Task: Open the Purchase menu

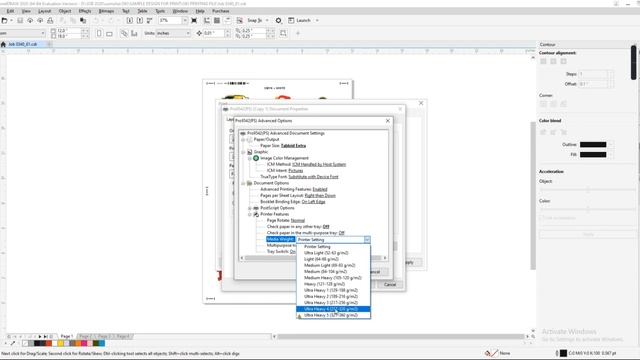Action: 221,11
